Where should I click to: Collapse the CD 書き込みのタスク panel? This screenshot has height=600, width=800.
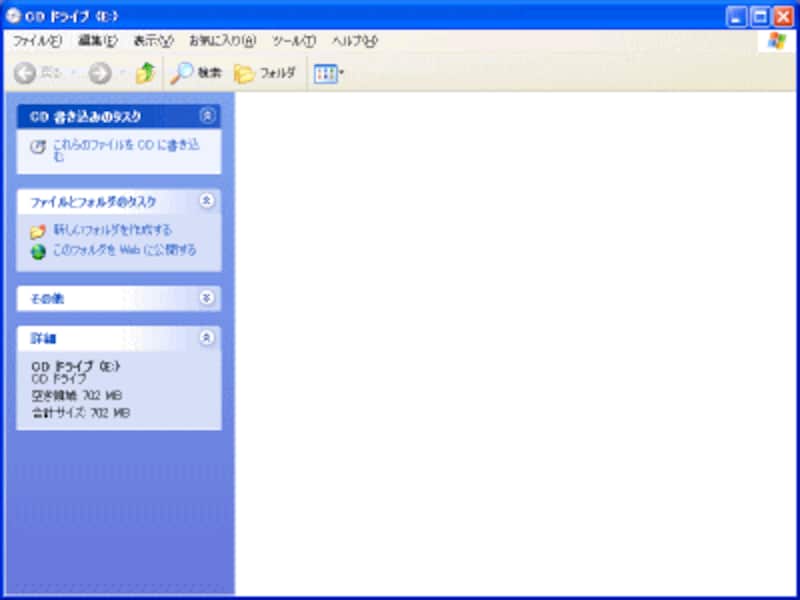click(207, 116)
